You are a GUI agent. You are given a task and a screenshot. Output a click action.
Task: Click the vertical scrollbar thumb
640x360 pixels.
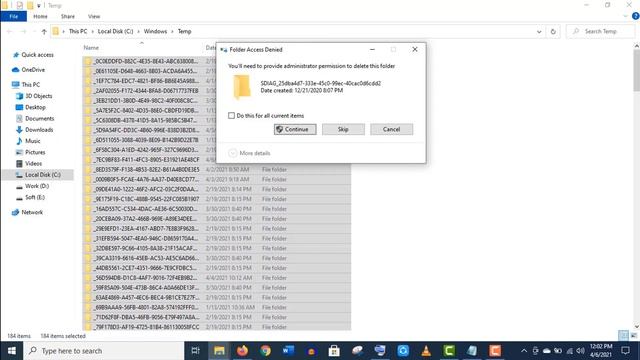point(636,70)
